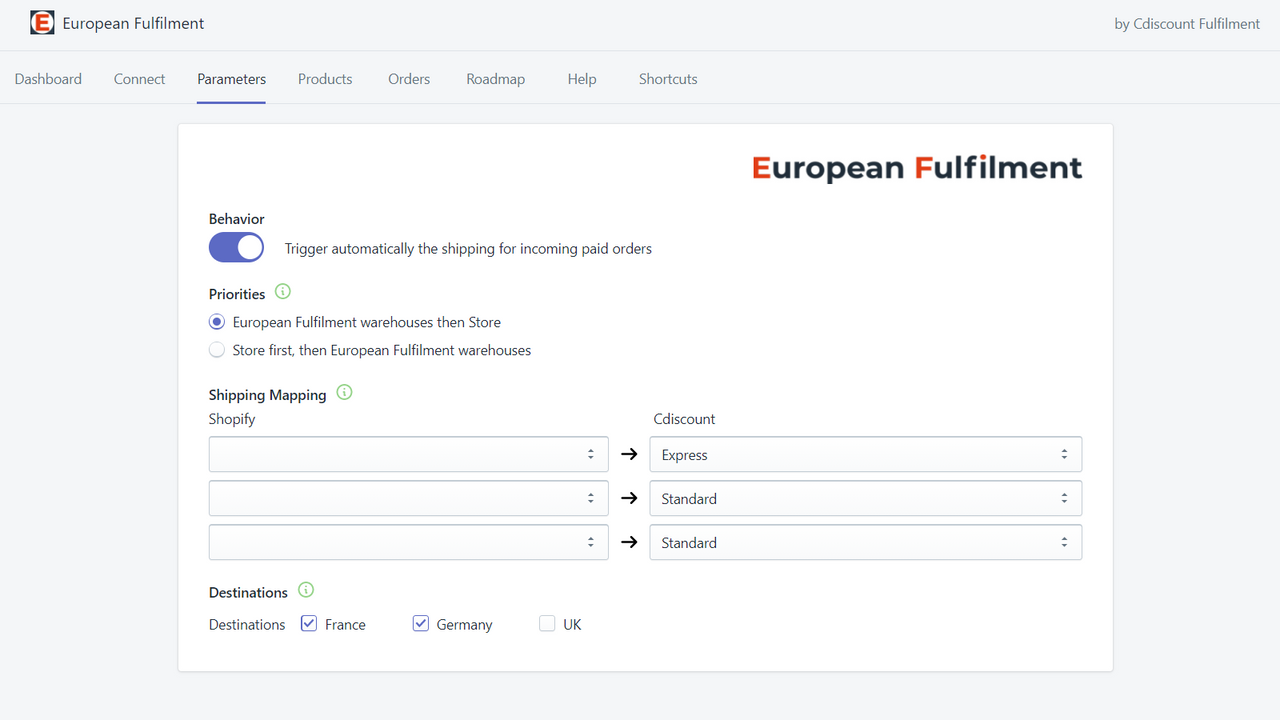Click the France label text
This screenshot has height=720, width=1280.
click(345, 624)
